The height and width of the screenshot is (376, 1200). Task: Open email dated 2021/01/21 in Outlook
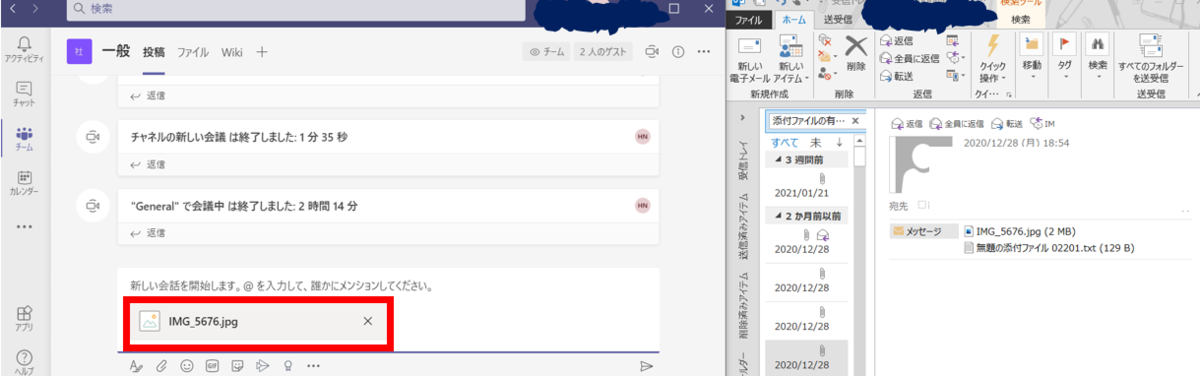click(806, 186)
